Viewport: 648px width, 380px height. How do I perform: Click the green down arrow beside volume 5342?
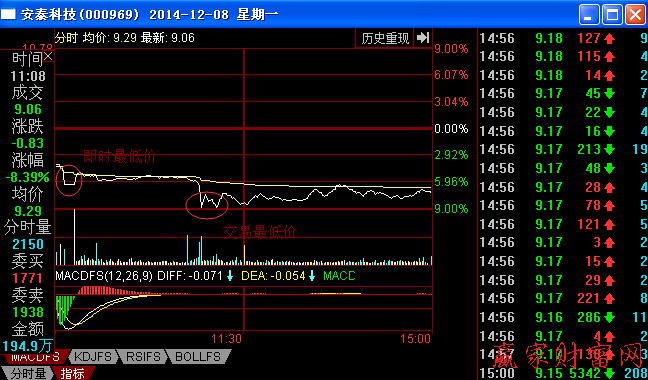pyautogui.click(x=610, y=373)
